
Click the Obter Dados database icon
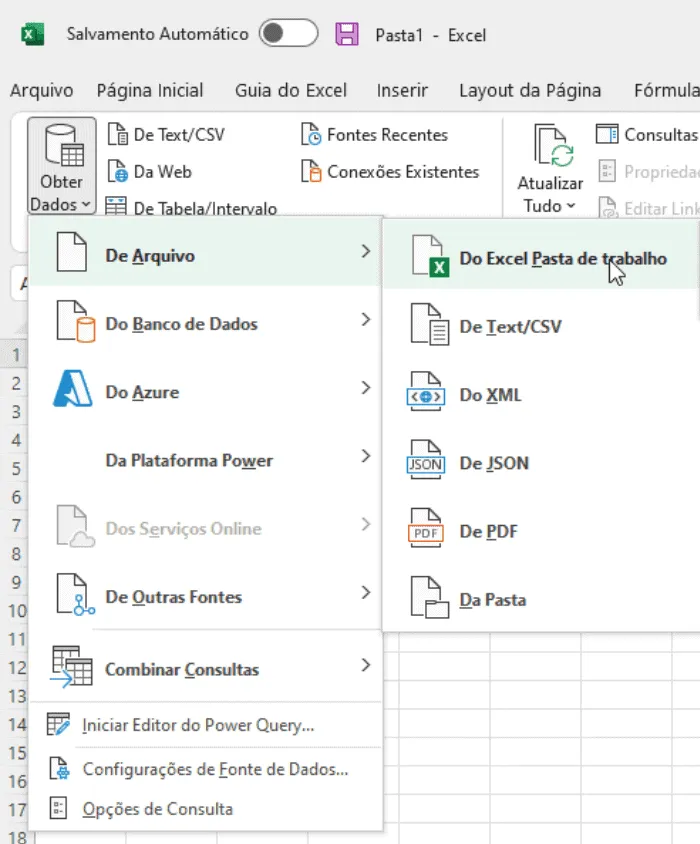[64, 145]
